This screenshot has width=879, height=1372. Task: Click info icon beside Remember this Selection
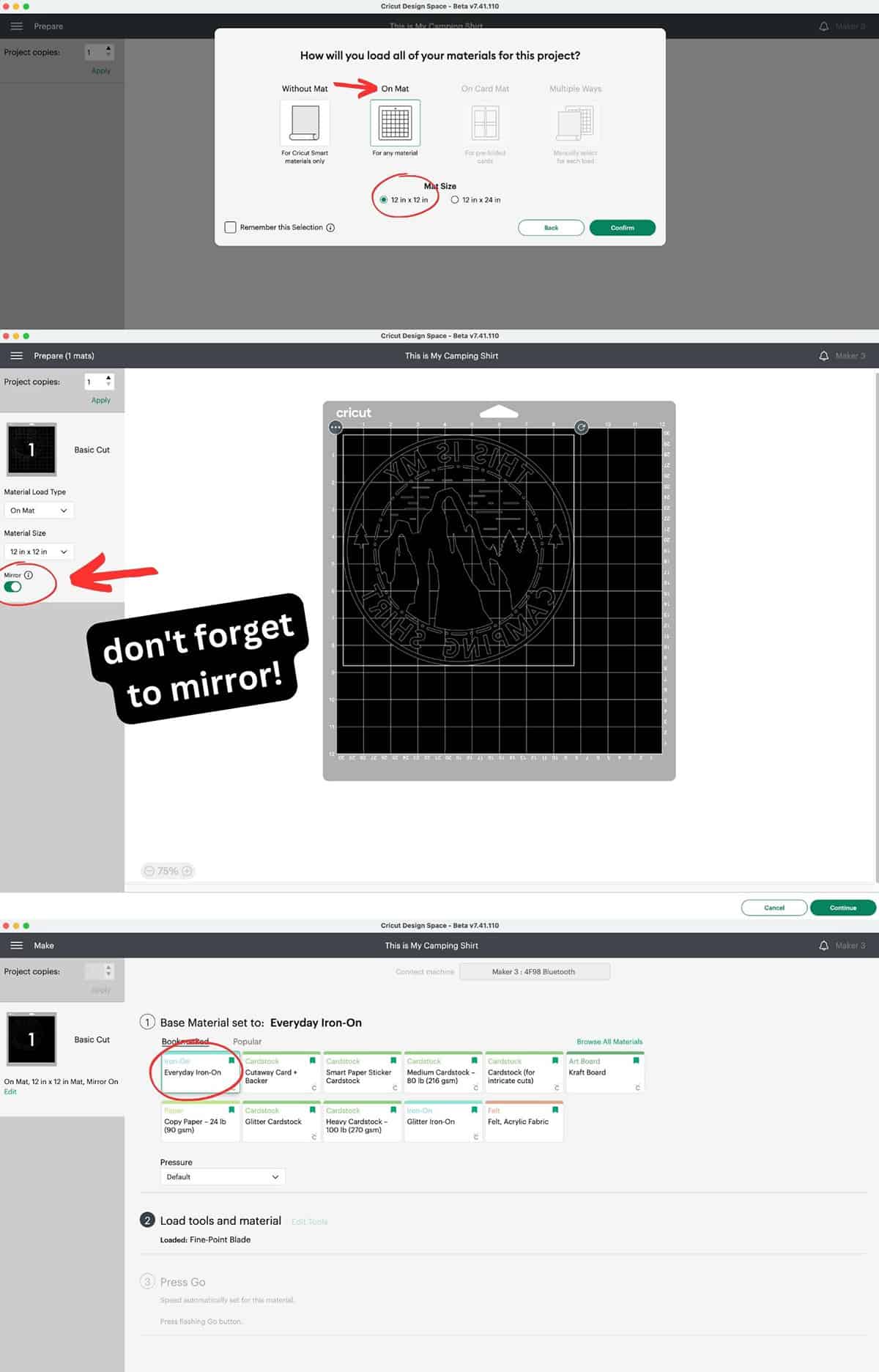coord(330,228)
